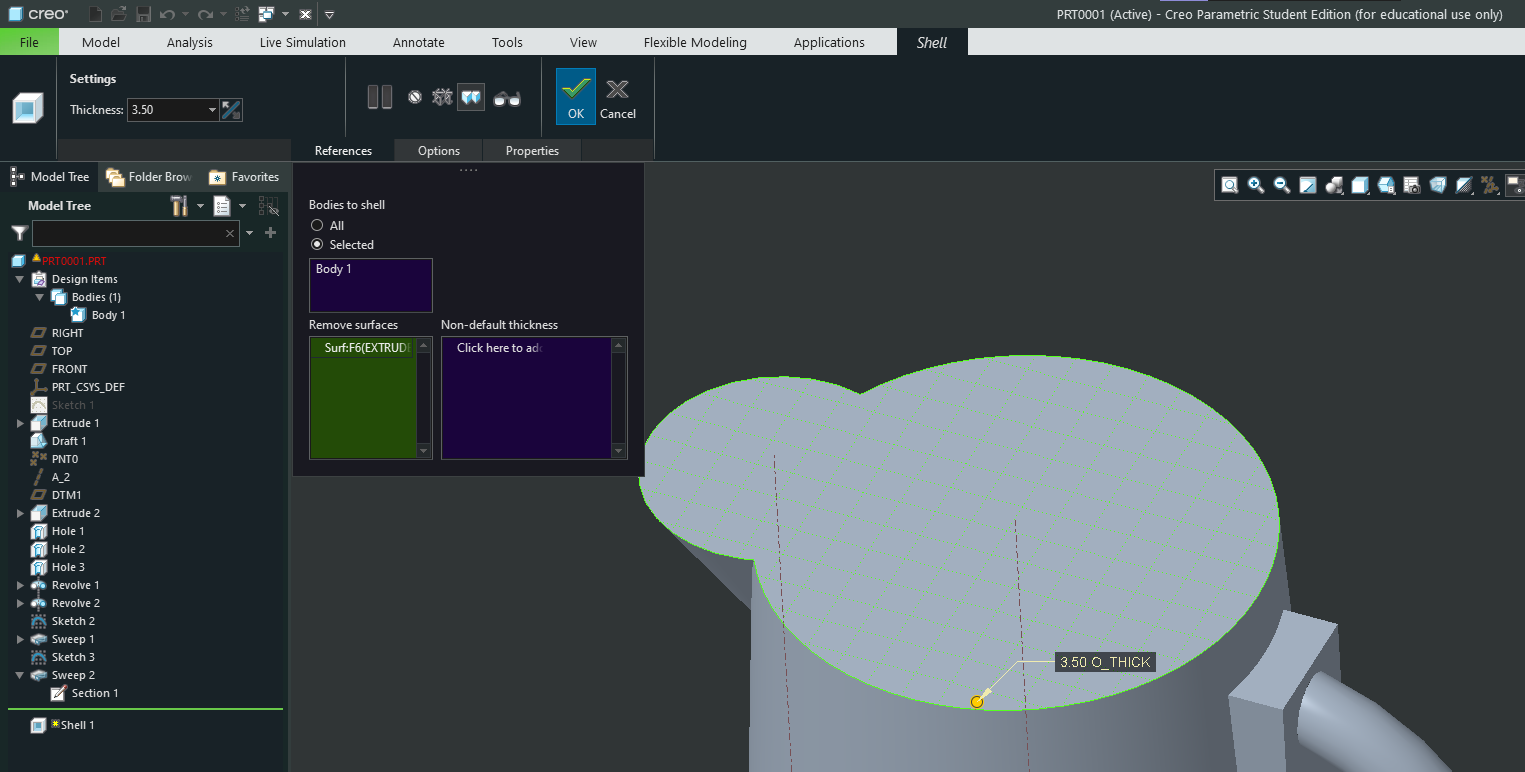The width and height of the screenshot is (1525, 772).
Task: Click the Model Tree filter funnel icon
Action: click(x=19, y=233)
